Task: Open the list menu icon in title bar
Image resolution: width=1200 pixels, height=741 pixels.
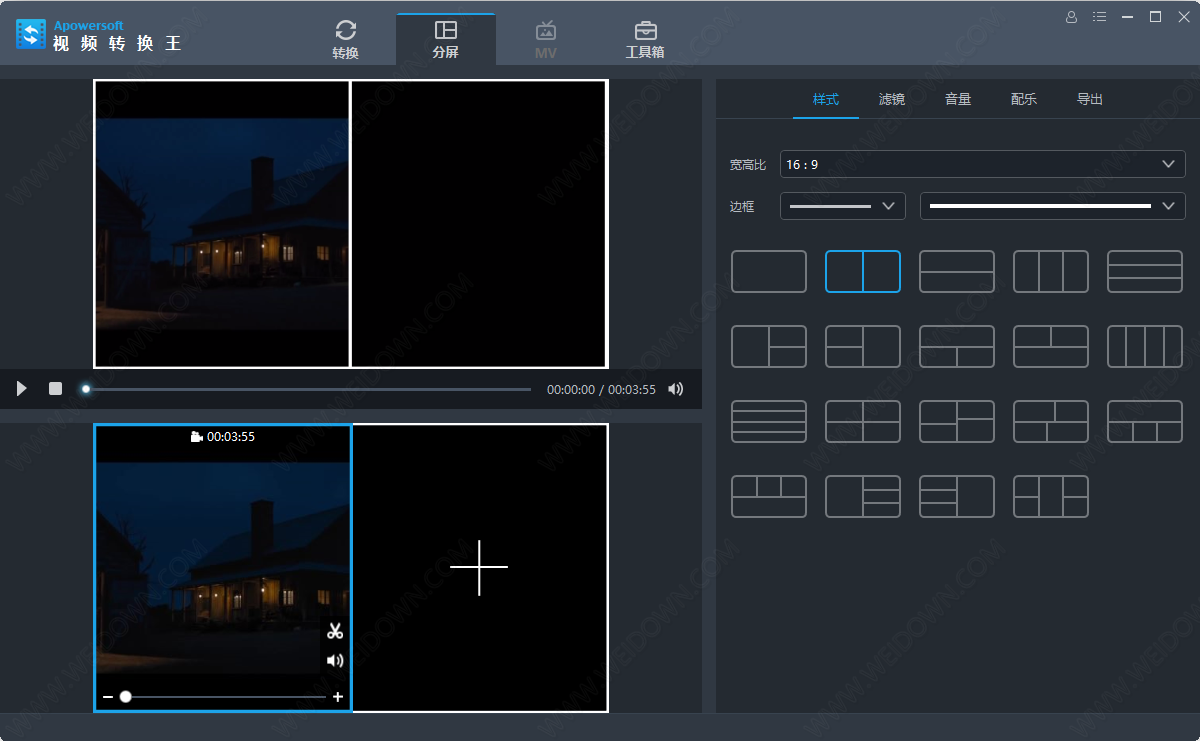Action: pyautogui.click(x=1100, y=17)
